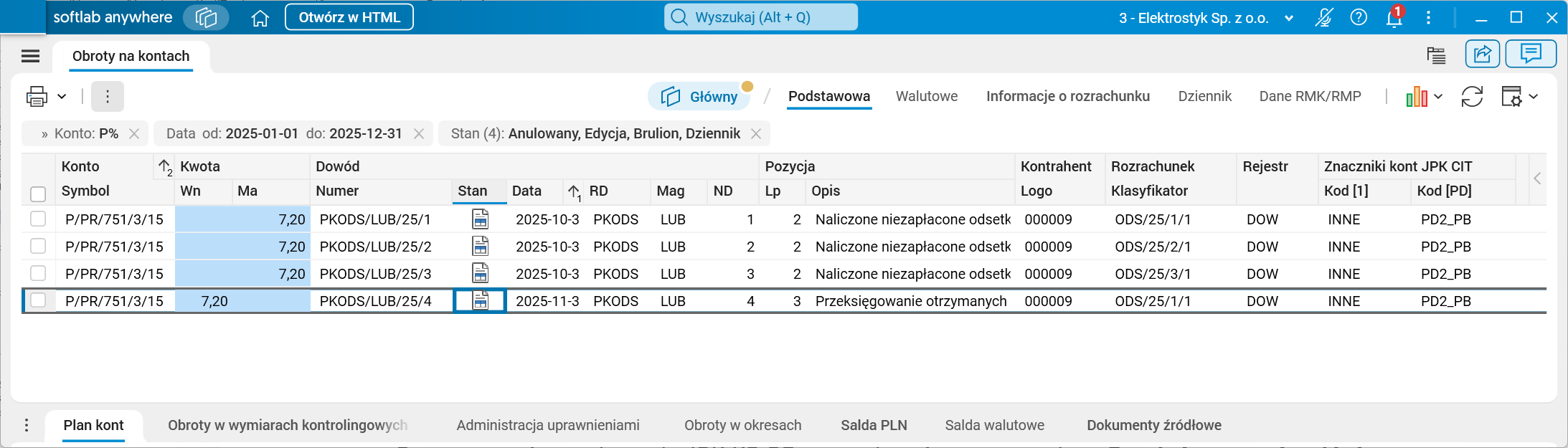Check the row for PKODS/LUB/25/3

[x=38, y=273]
